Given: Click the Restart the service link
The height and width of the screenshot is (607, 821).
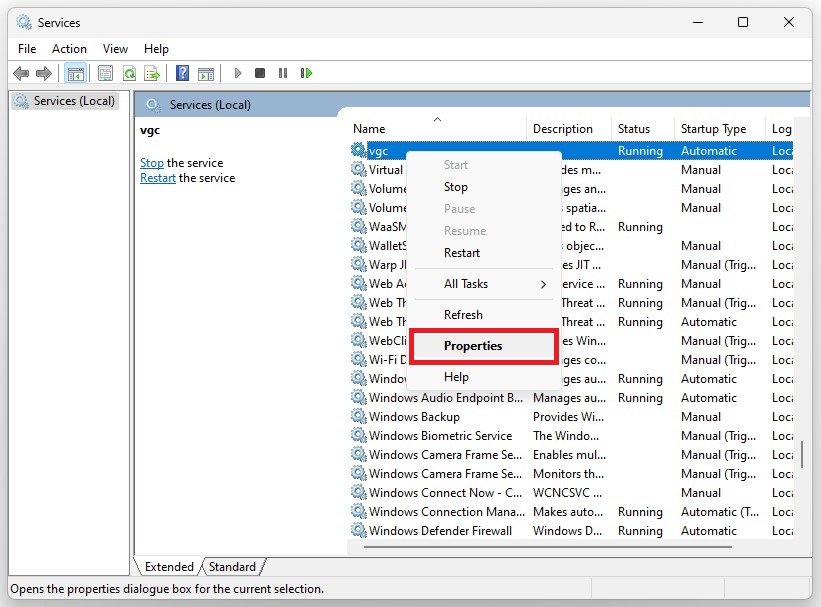Looking at the screenshot, I should tap(158, 178).
